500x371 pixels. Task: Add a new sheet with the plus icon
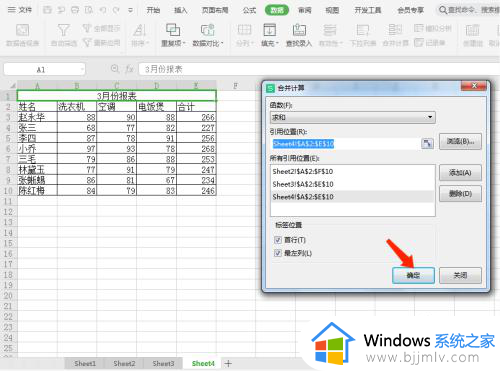point(228,363)
